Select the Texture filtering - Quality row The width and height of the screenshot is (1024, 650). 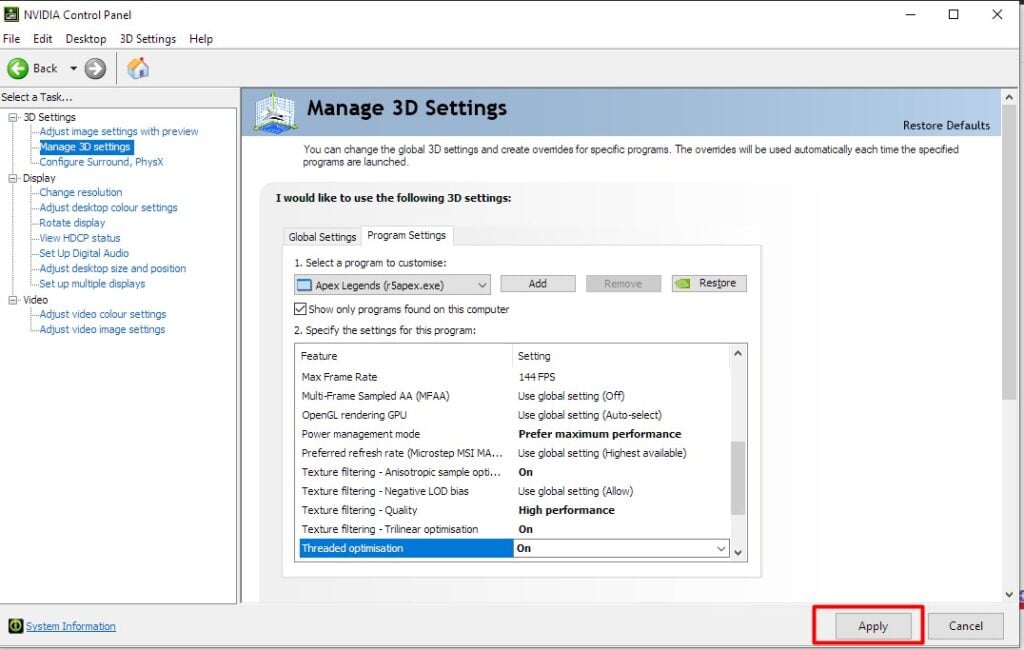click(x=513, y=510)
